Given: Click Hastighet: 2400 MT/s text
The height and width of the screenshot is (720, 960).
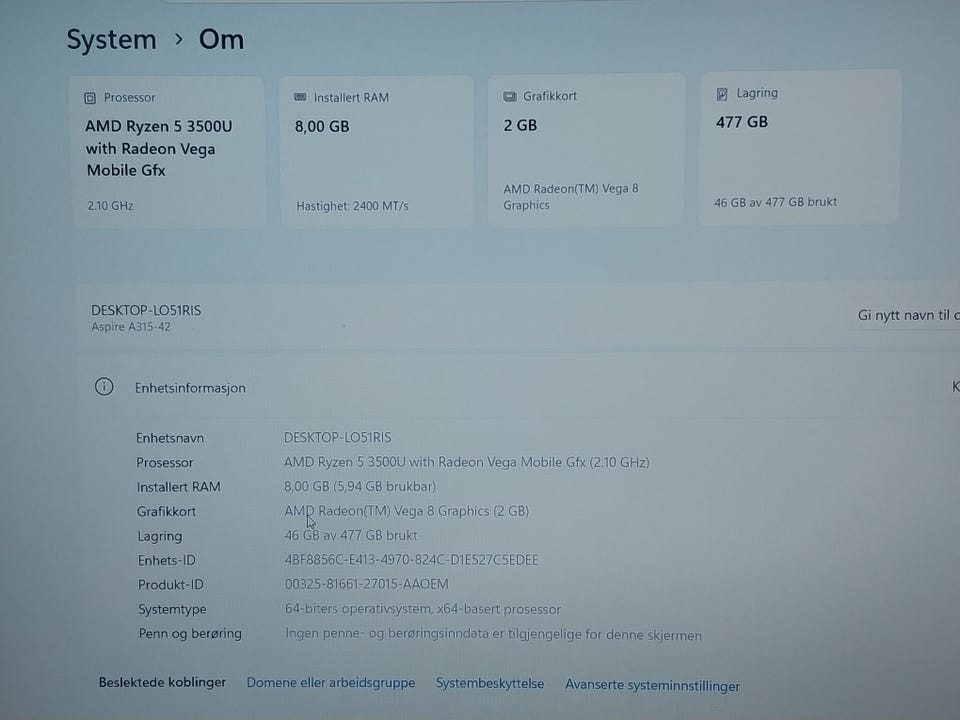Looking at the screenshot, I should pos(352,206).
